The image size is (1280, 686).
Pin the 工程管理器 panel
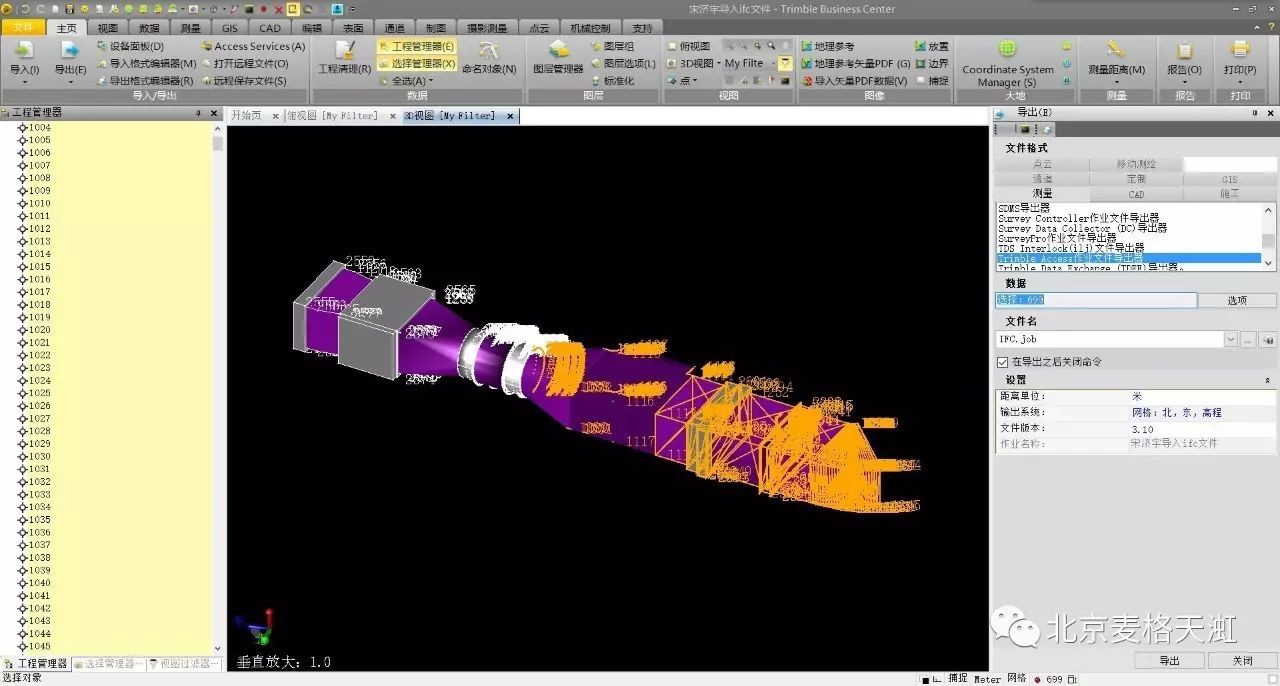(x=198, y=113)
